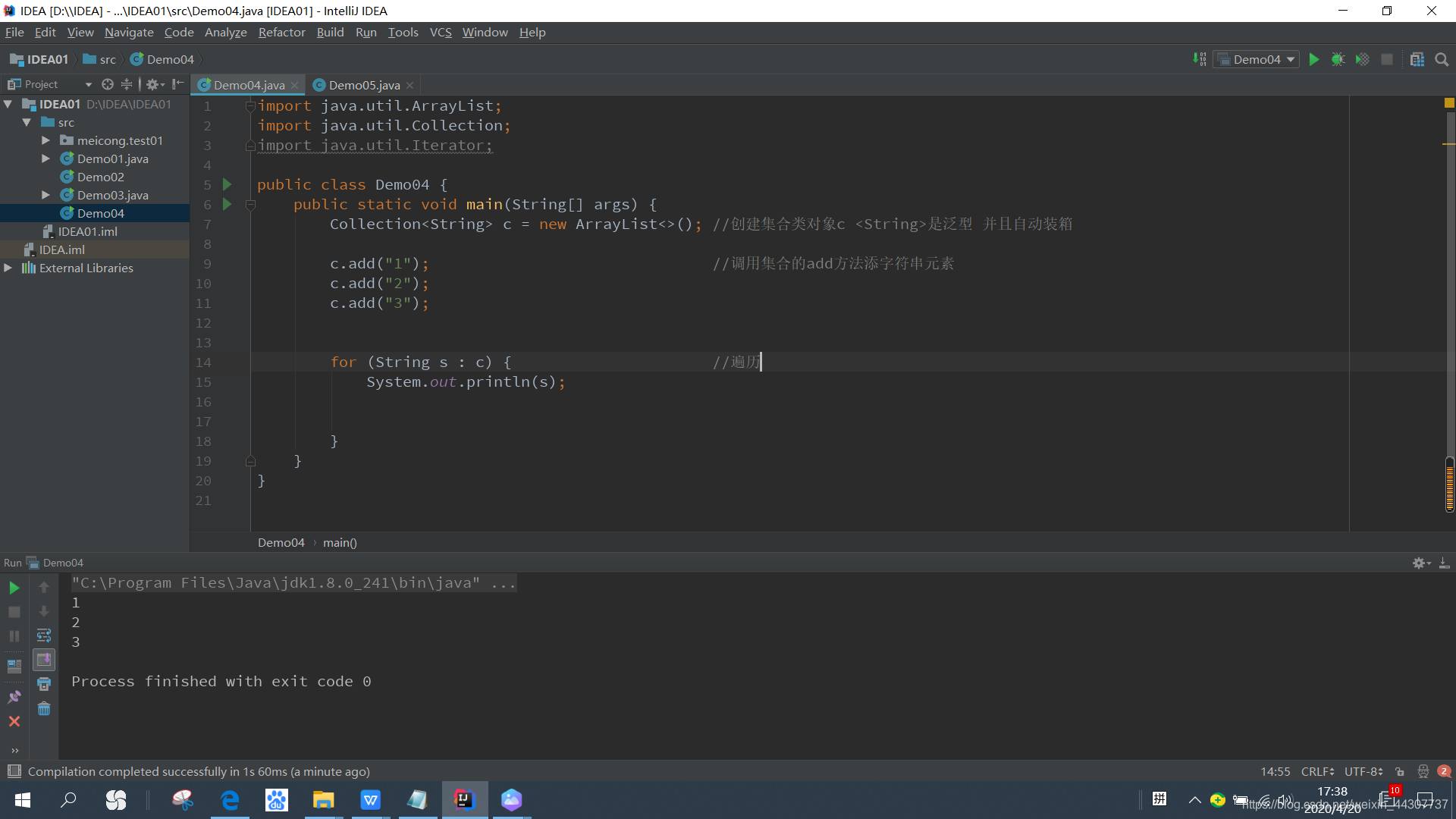Show more Run panel actions chevron

[14, 751]
